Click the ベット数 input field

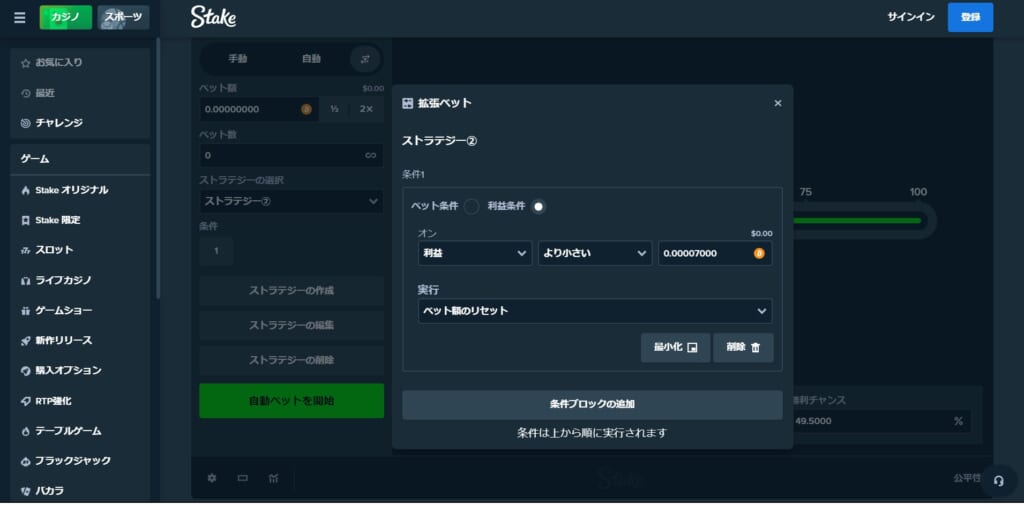pos(291,155)
